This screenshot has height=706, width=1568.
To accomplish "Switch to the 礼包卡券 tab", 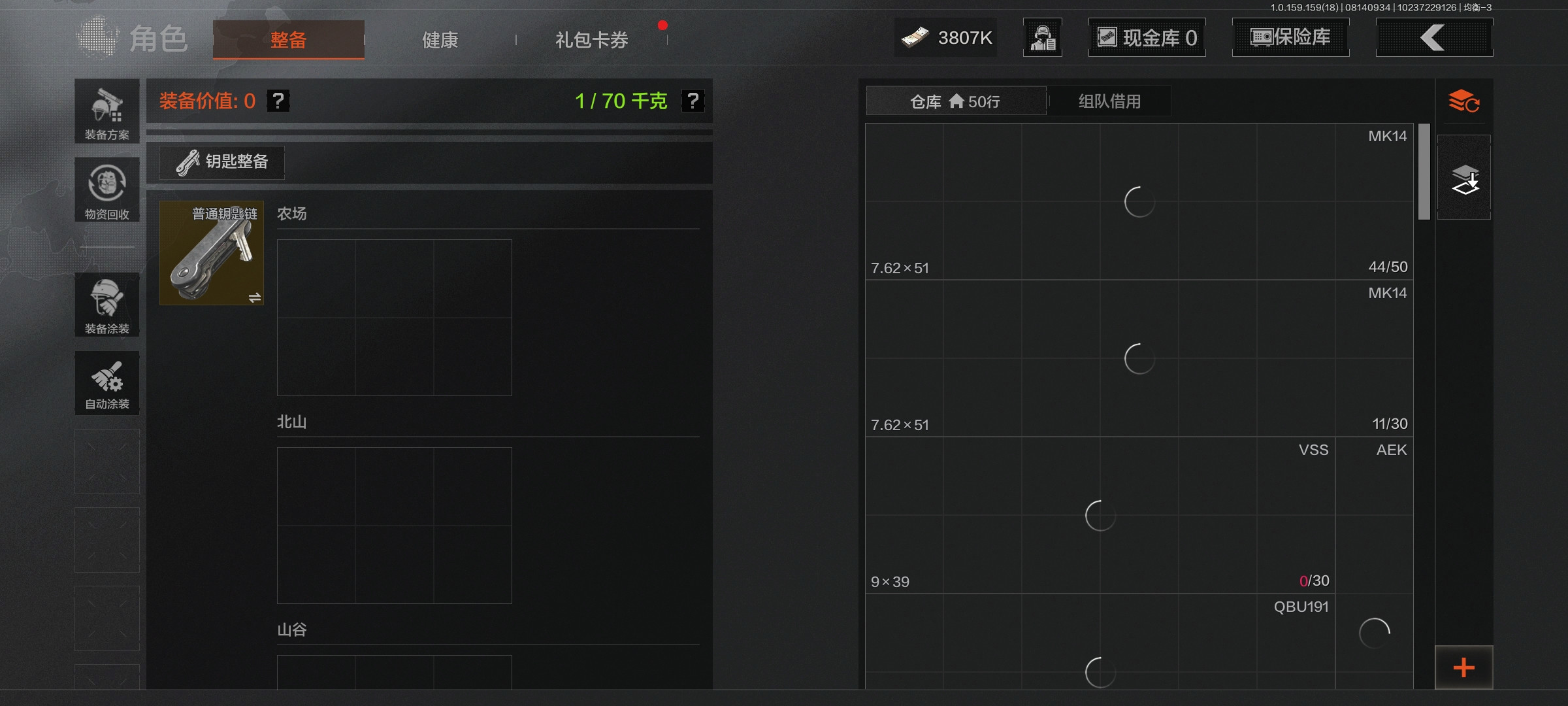I will pos(592,40).
